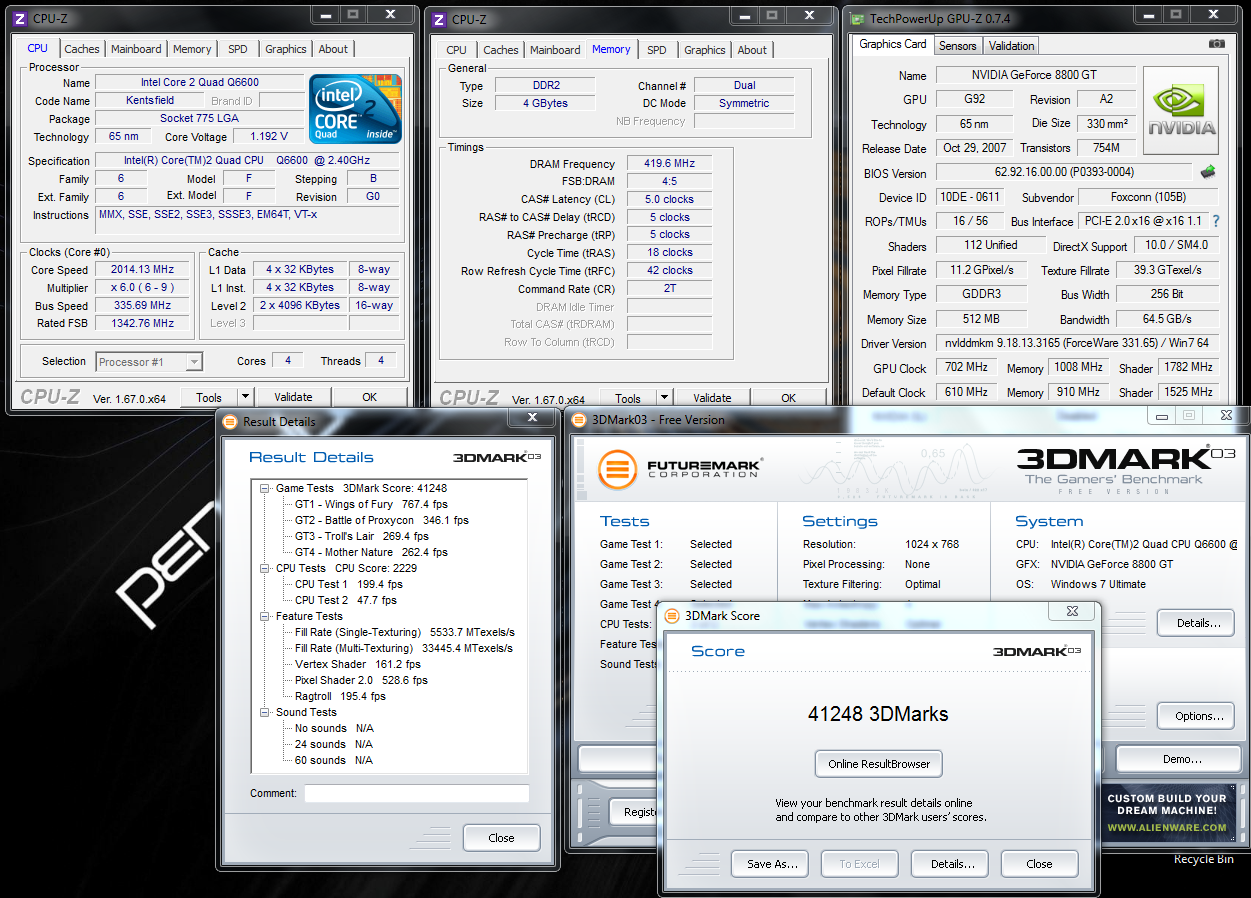The height and width of the screenshot is (898, 1251).
Task: Open Recycle Bin on the desktop
Action: pos(1204,859)
